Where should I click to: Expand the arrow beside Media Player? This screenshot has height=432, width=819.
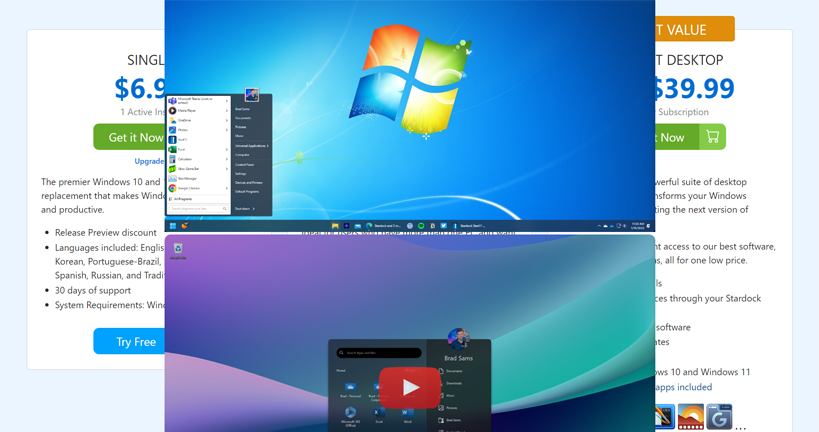click(x=227, y=110)
